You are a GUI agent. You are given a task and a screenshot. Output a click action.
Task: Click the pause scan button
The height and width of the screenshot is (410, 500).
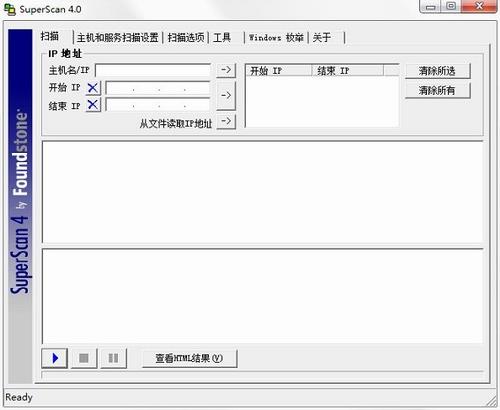pyautogui.click(x=113, y=358)
